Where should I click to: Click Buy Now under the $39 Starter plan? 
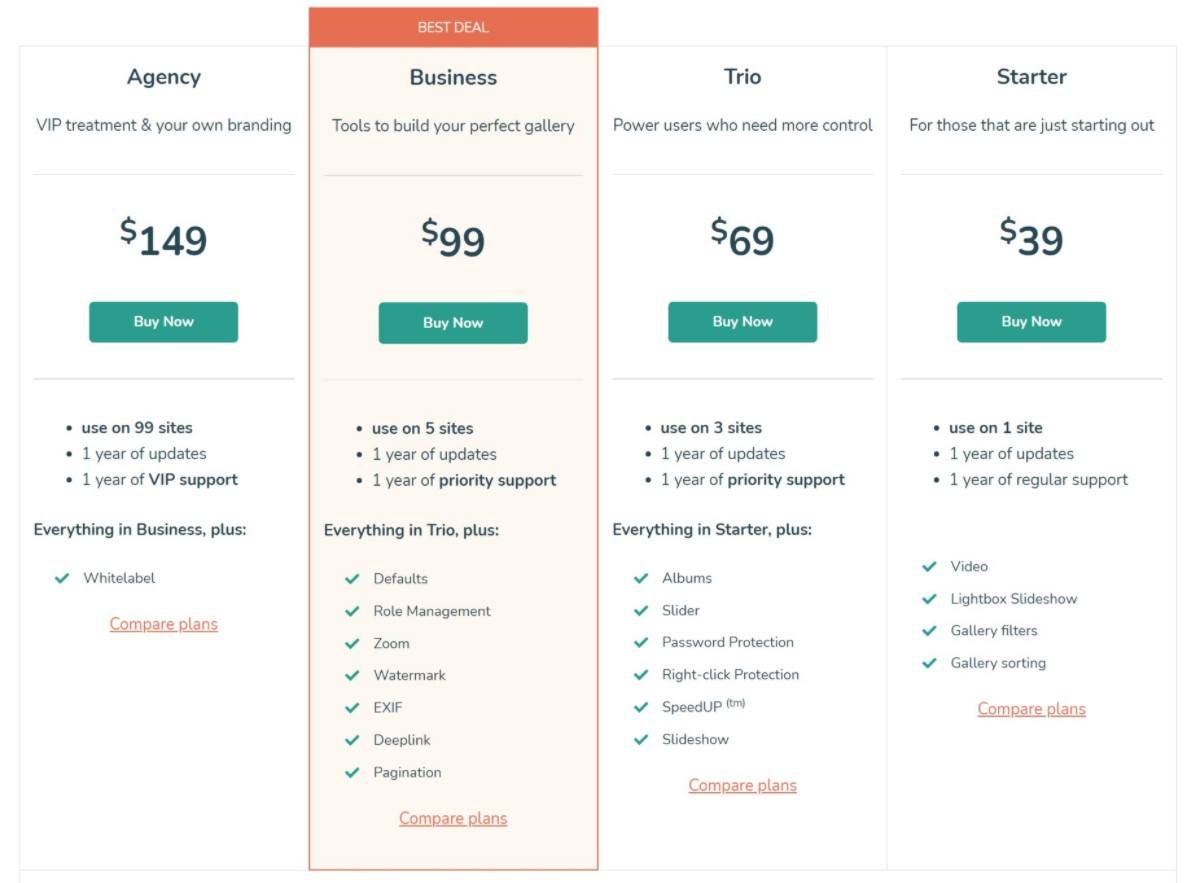(1031, 322)
